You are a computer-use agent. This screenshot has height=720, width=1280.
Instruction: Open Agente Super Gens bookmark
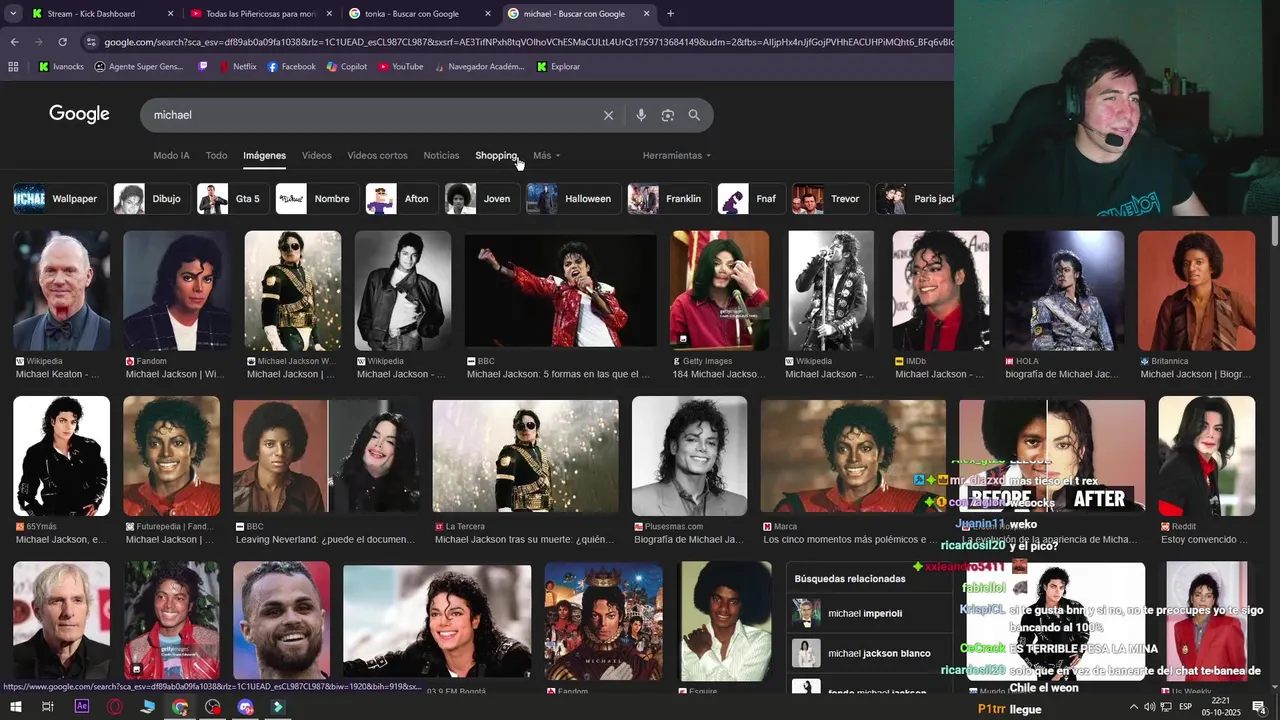[x=139, y=67]
